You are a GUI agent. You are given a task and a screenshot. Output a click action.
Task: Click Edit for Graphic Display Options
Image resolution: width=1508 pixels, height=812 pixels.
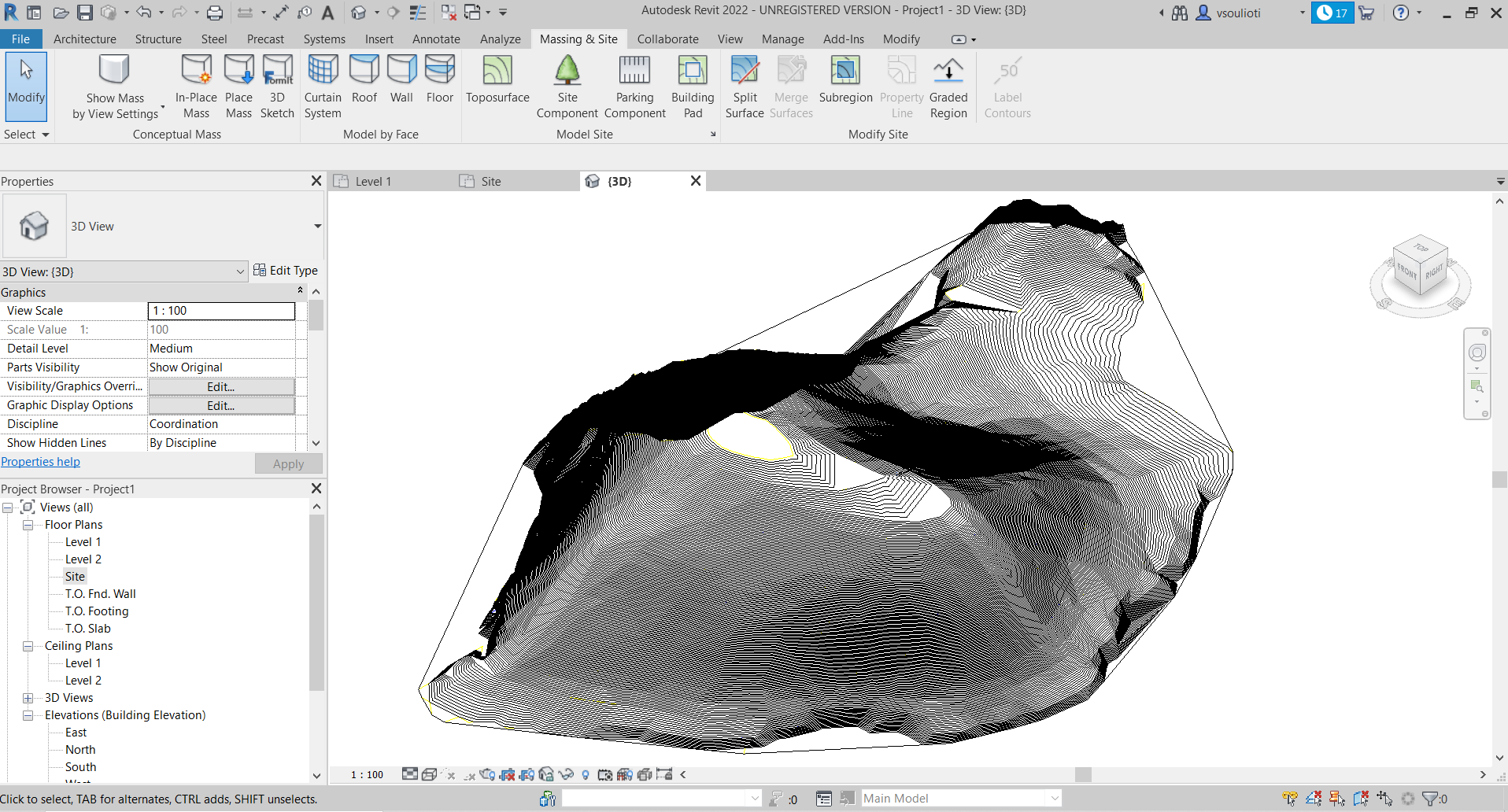[x=221, y=405]
